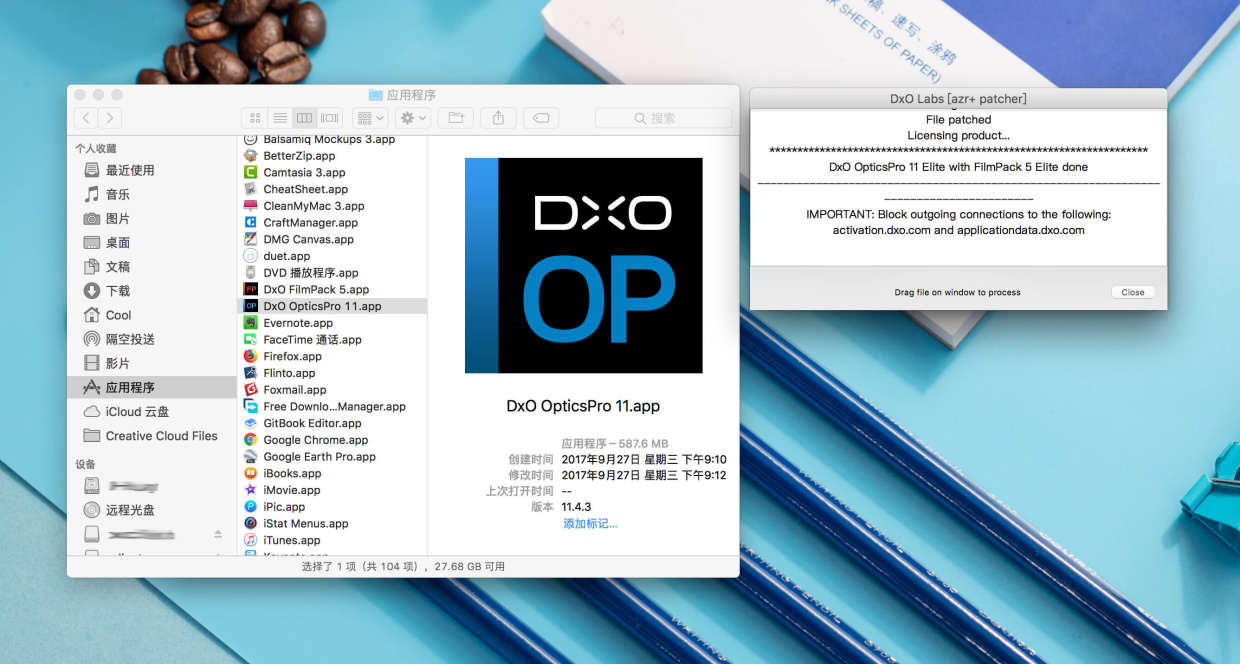
Task: Select the CheatSheet.app icon
Action: [x=251, y=189]
